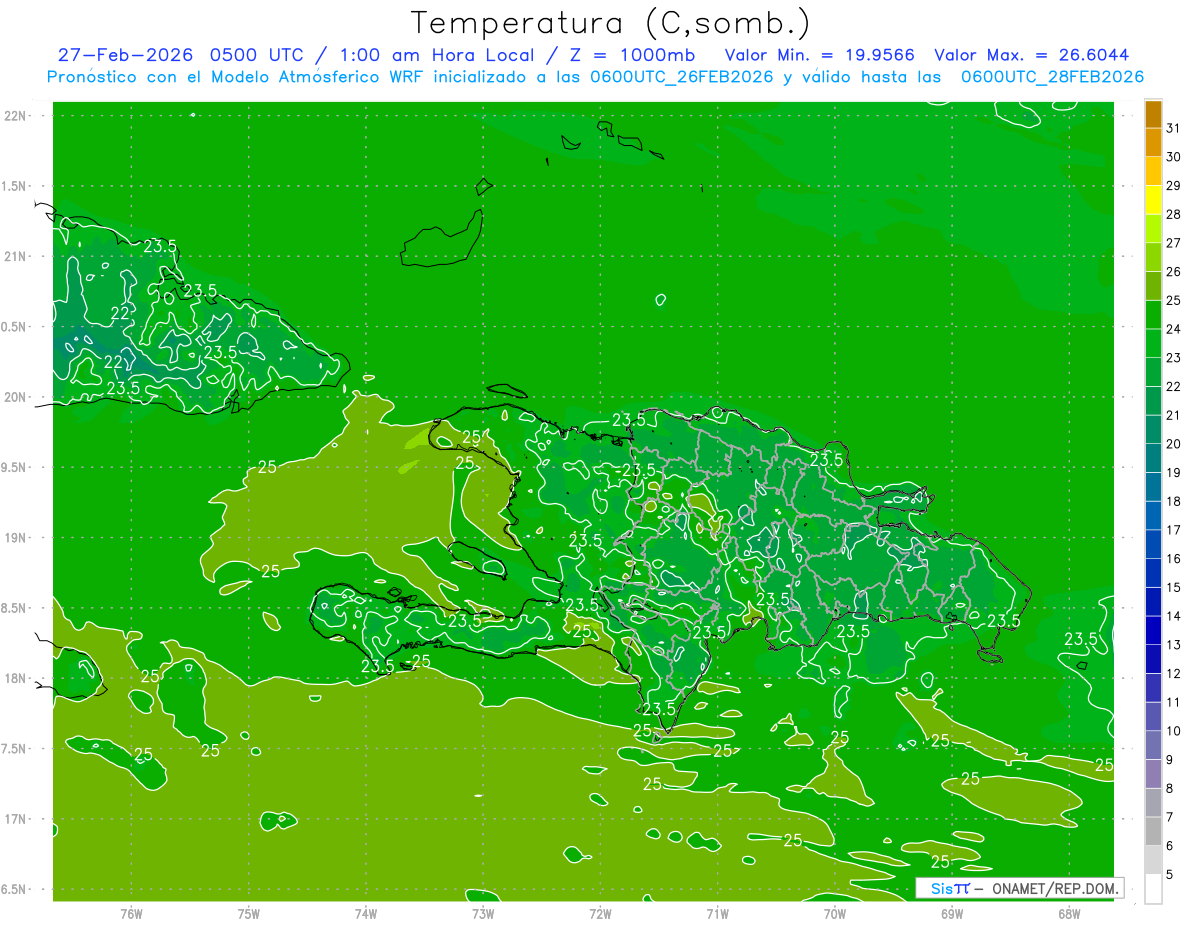
Task: Click the color scale value '15'
Action: pyautogui.click(x=1174, y=587)
